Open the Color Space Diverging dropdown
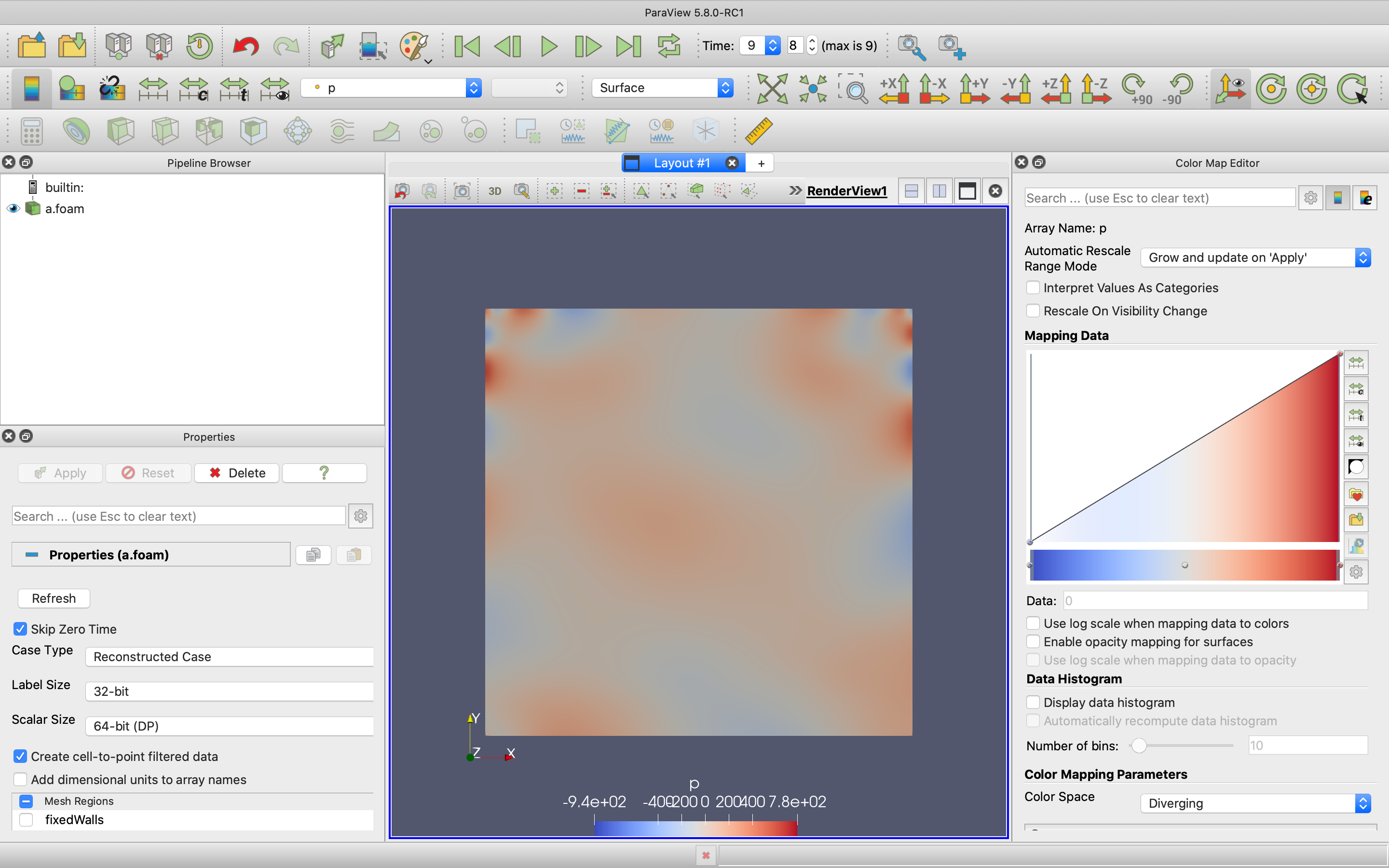 click(1255, 803)
